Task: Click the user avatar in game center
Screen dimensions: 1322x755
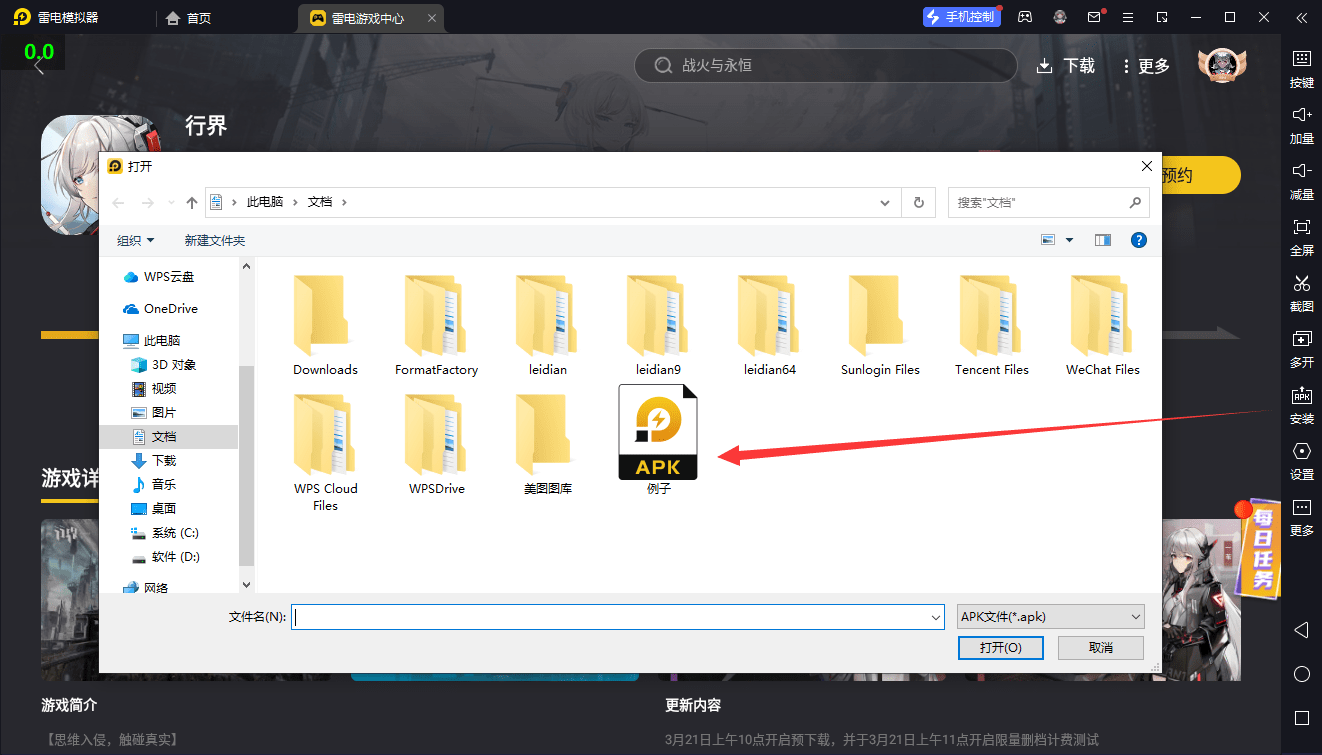Action: pos(1220,65)
